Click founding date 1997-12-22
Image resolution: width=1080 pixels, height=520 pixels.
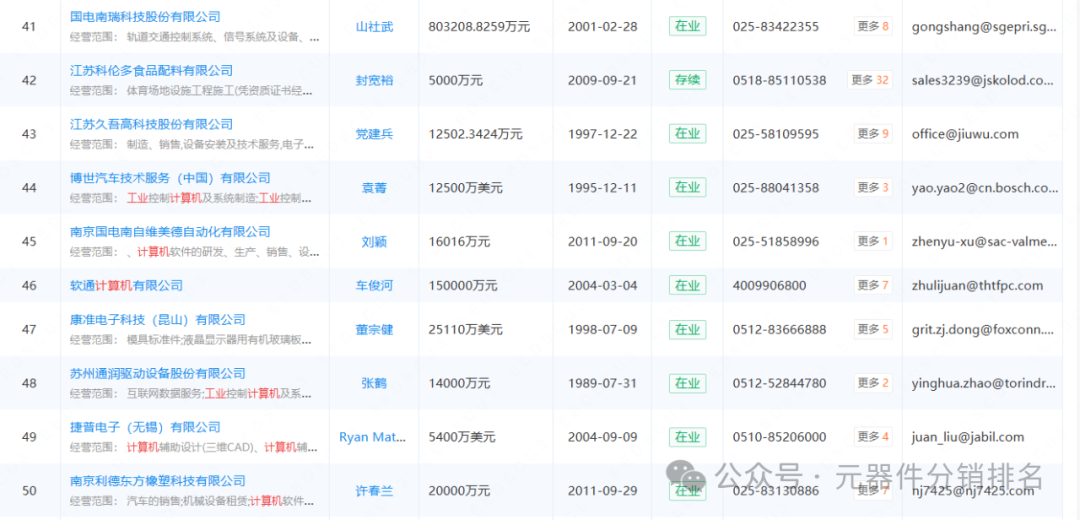tap(603, 134)
